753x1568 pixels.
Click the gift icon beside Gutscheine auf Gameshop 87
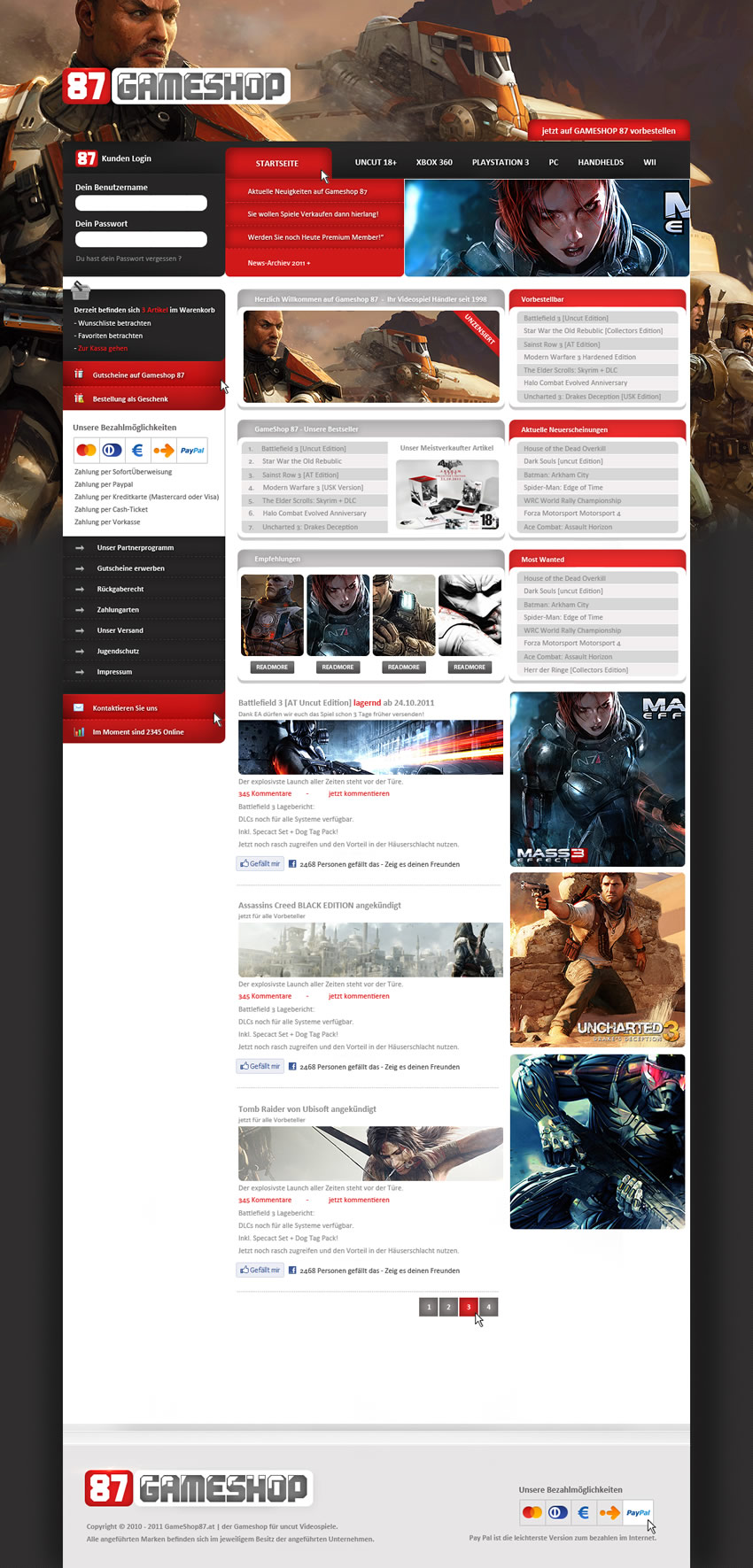(x=79, y=375)
